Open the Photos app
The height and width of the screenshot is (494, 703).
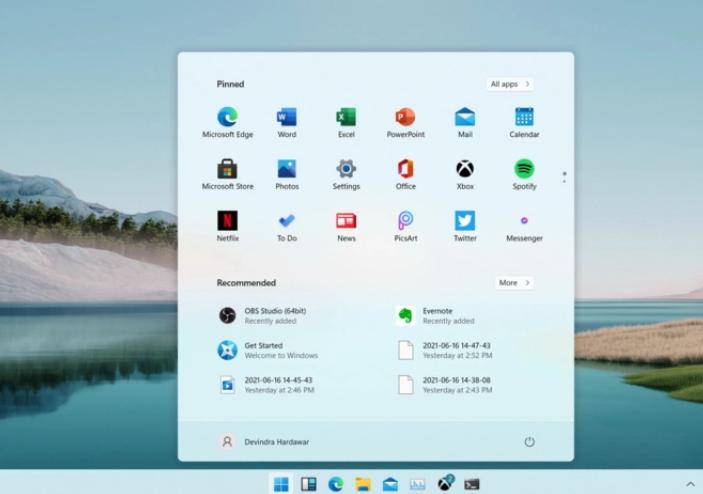(x=286, y=174)
